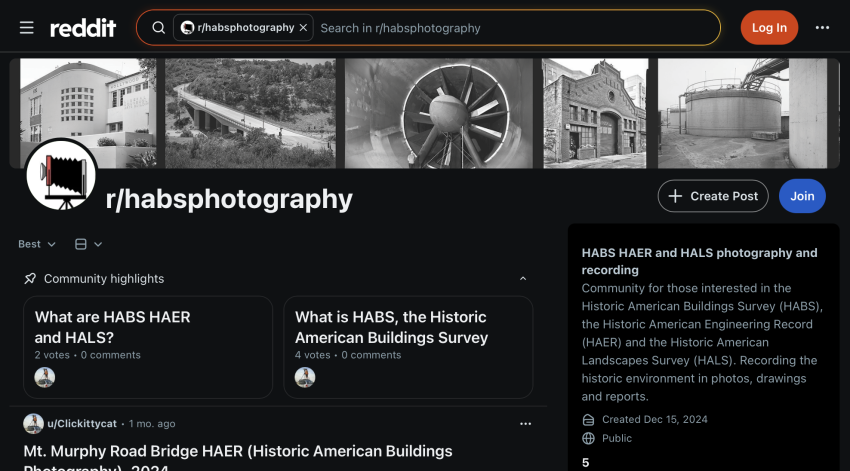The width and height of the screenshot is (850, 471).
Task: Click the wind tunnel fan banner photo
Action: pyautogui.click(x=439, y=113)
